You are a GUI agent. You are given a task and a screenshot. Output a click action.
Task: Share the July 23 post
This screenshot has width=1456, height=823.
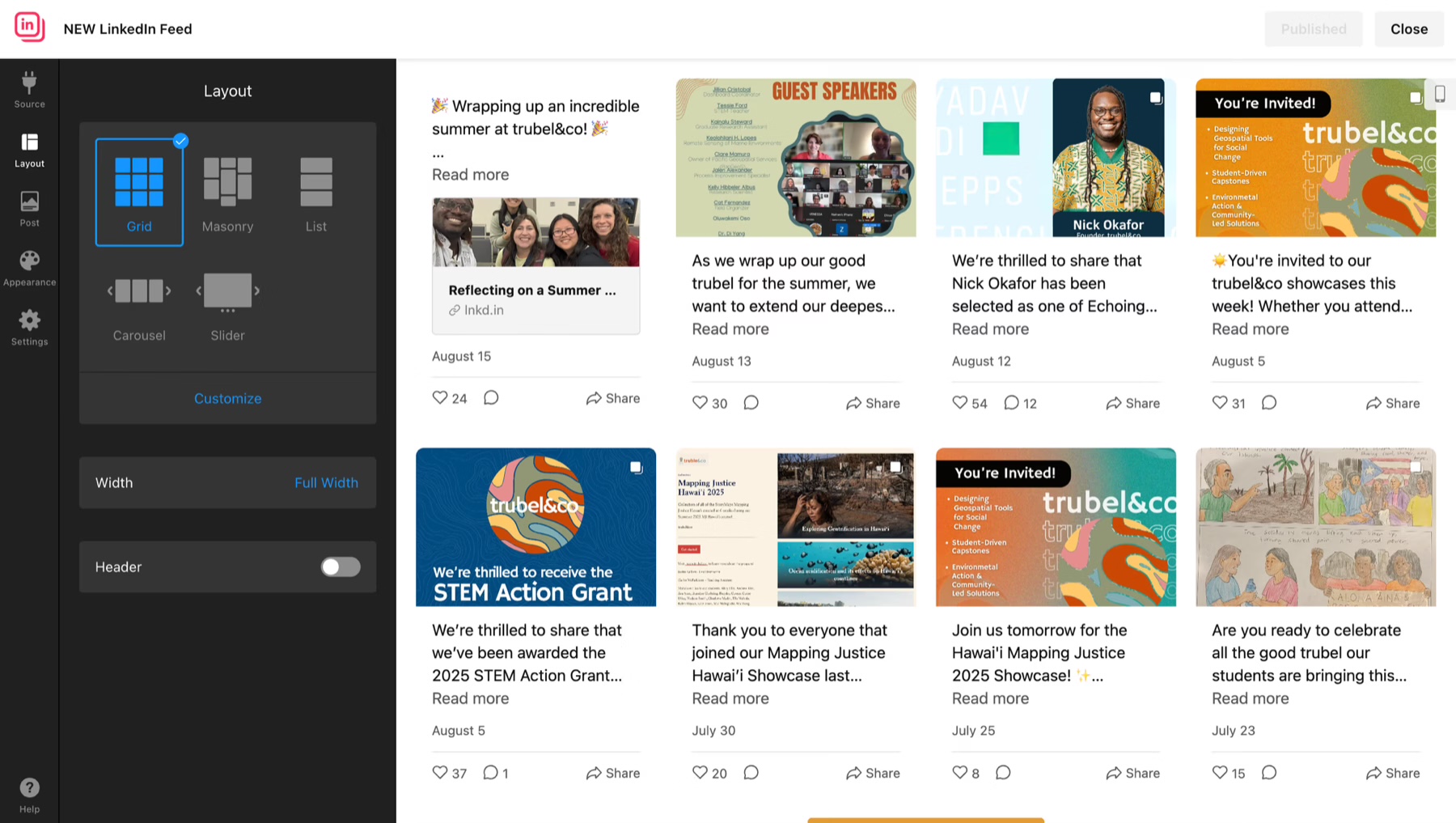point(1393,772)
